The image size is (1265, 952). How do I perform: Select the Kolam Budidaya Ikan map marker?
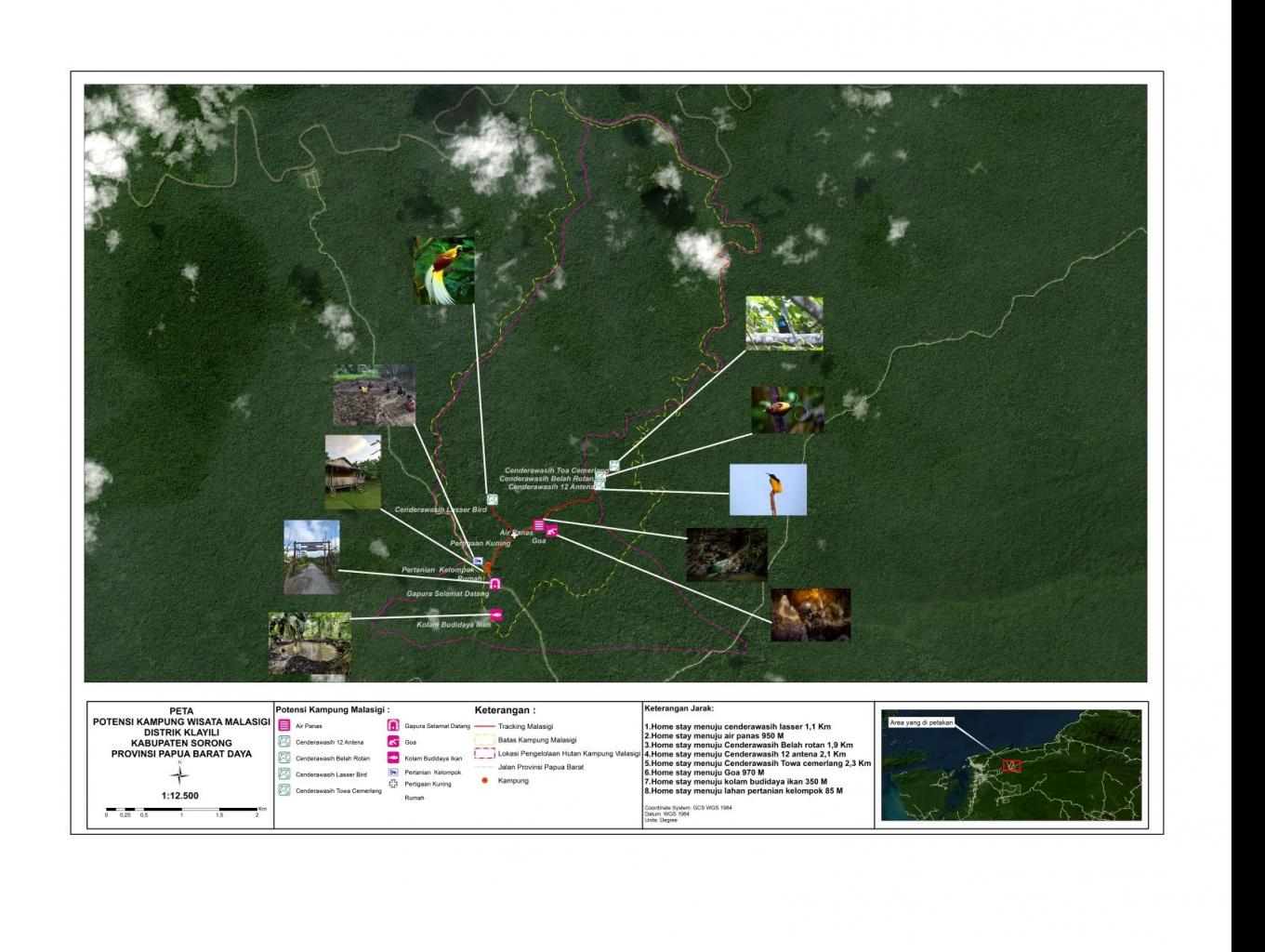[496, 615]
